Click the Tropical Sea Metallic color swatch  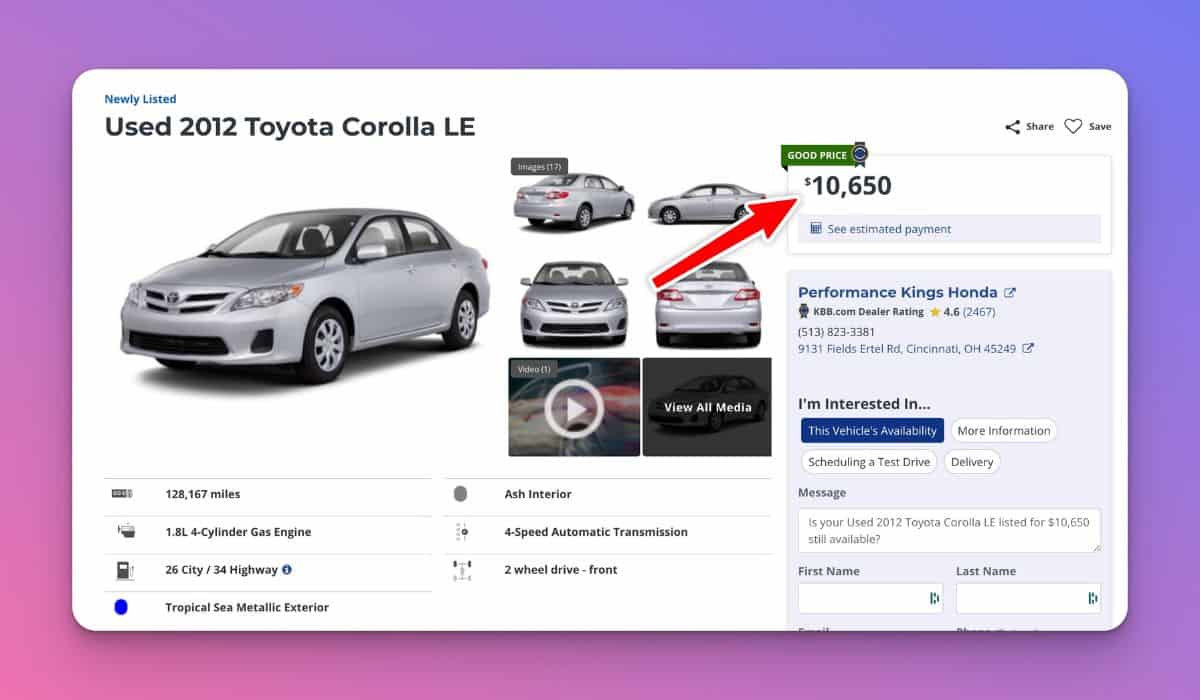pyautogui.click(x=121, y=607)
